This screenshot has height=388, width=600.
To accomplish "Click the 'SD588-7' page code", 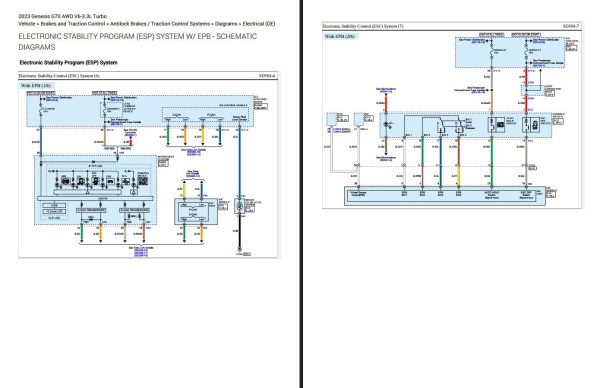I will pos(571,26).
